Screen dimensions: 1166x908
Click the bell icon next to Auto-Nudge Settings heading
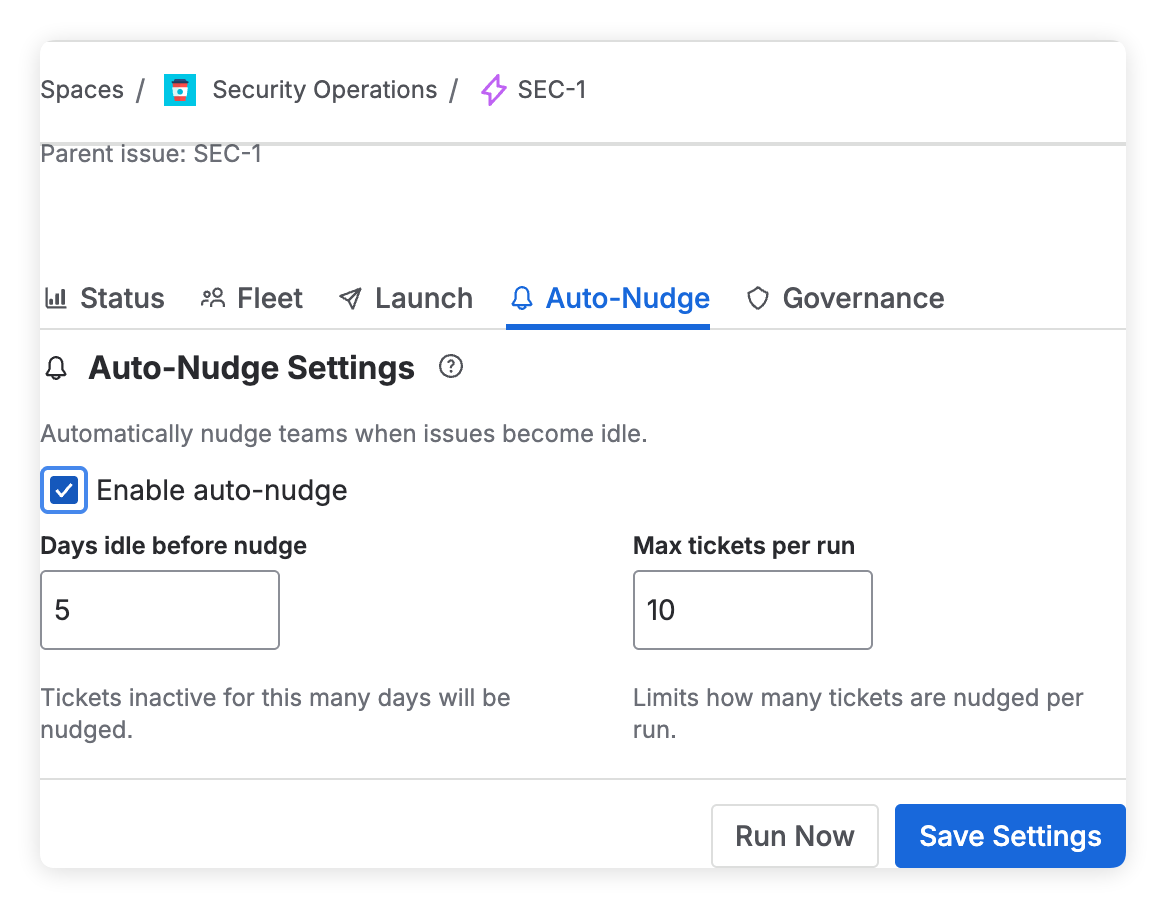(x=56, y=368)
